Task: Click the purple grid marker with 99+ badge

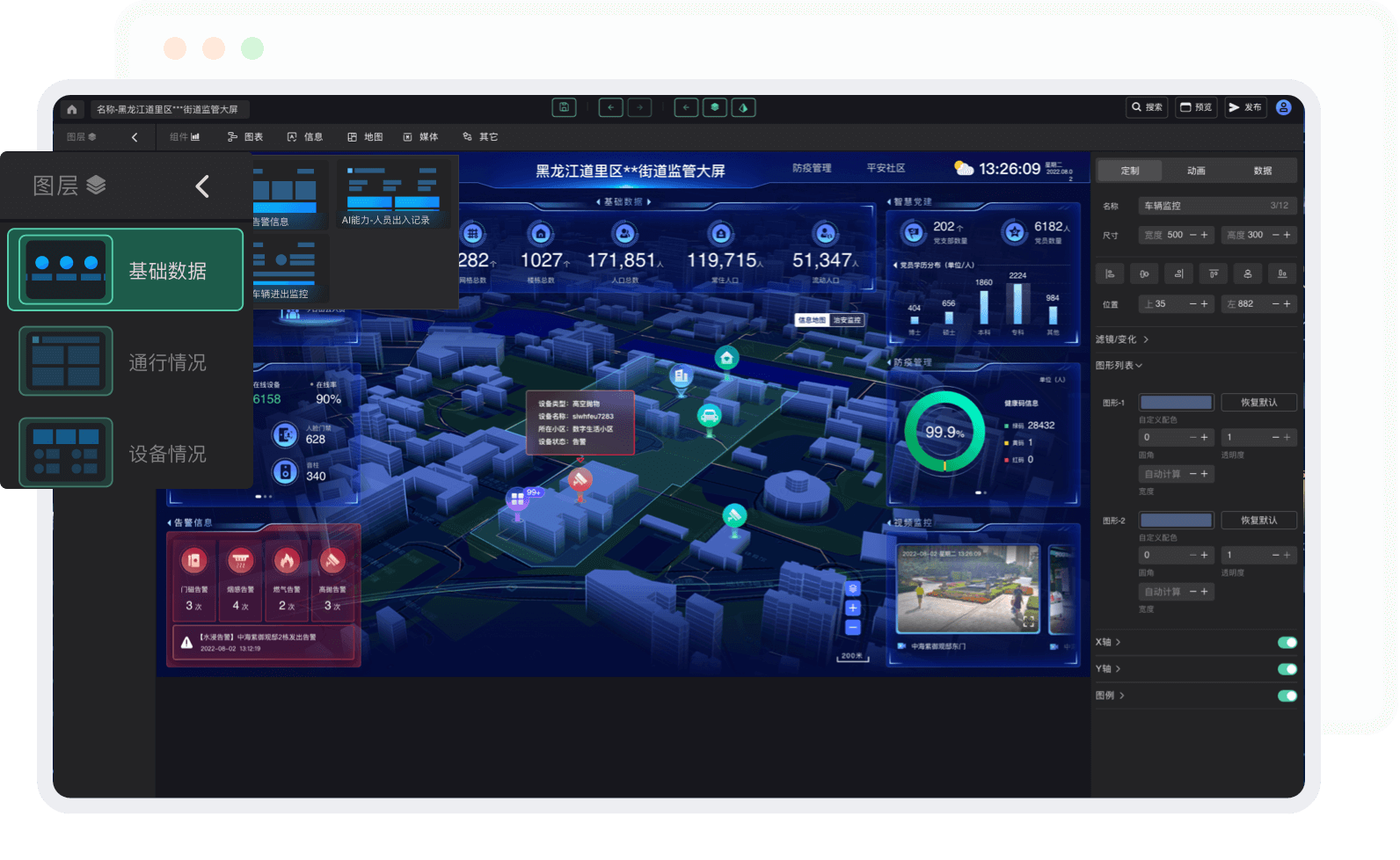Action: (x=517, y=499)
